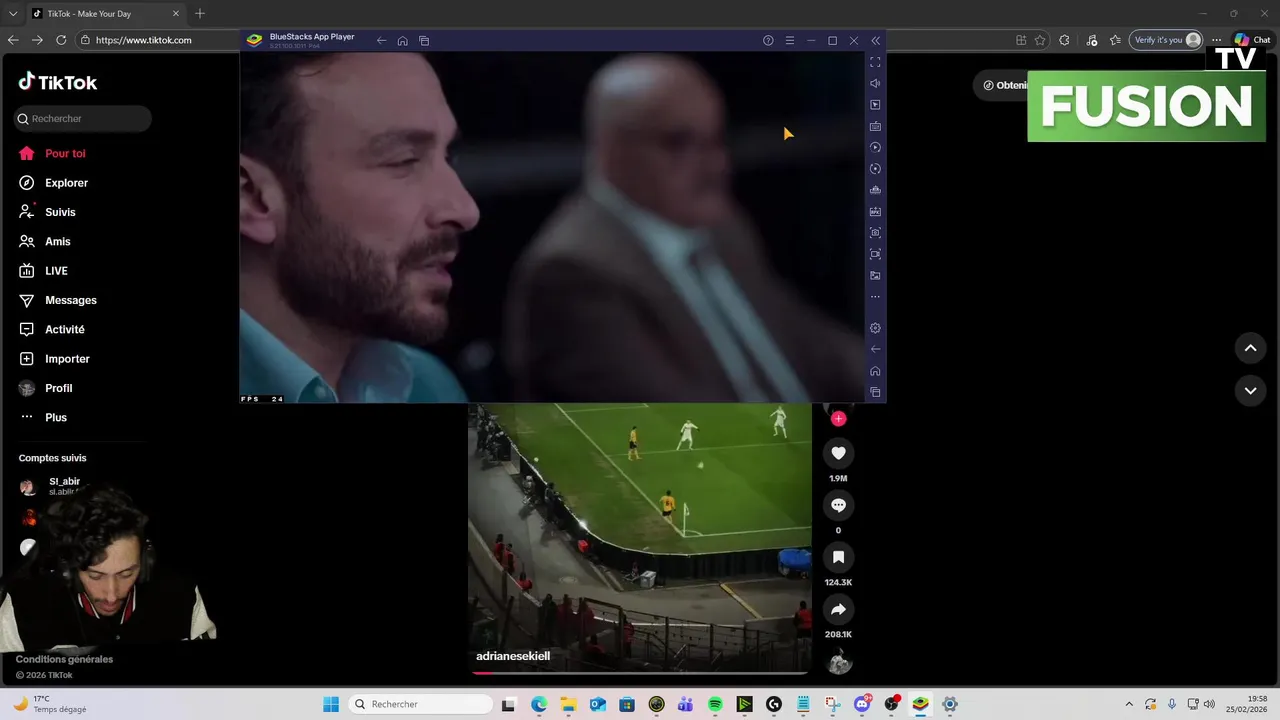The image size is (1280, 720).
Task: Click the TikTok search field
Action: (83, 119)
